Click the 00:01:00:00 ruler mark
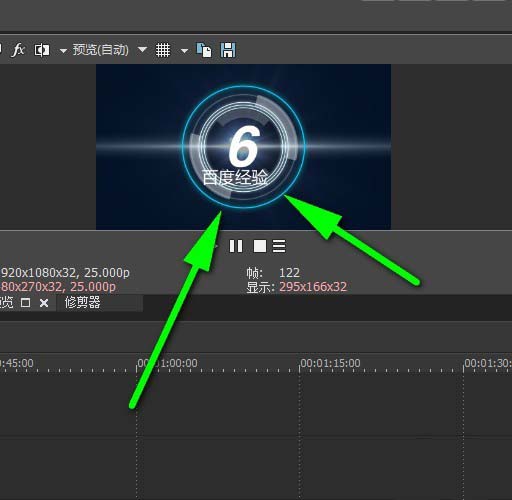This screenshot has height=500, width=512. [x=168, y=363]
